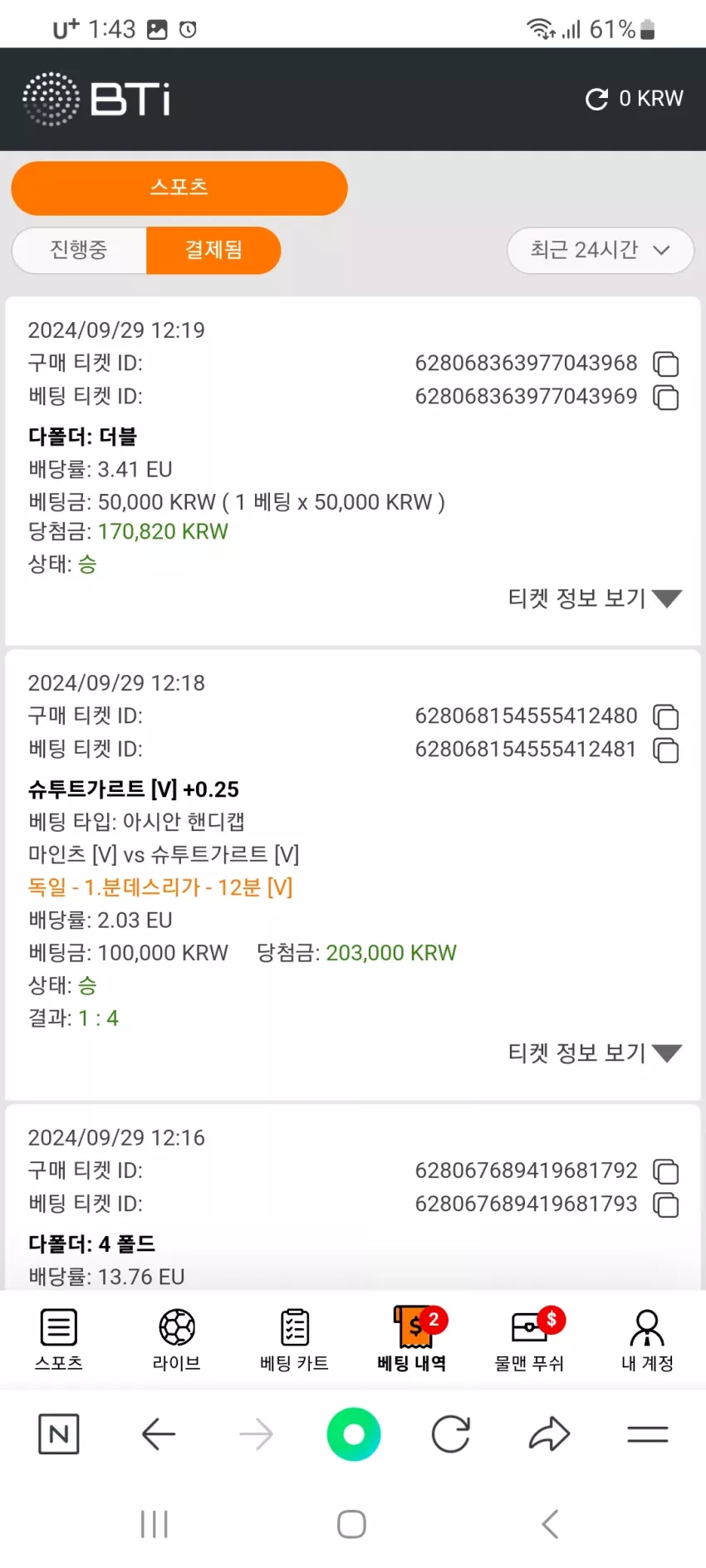Copy purchase ticket ID 628068154555412480

coord(666,716)
